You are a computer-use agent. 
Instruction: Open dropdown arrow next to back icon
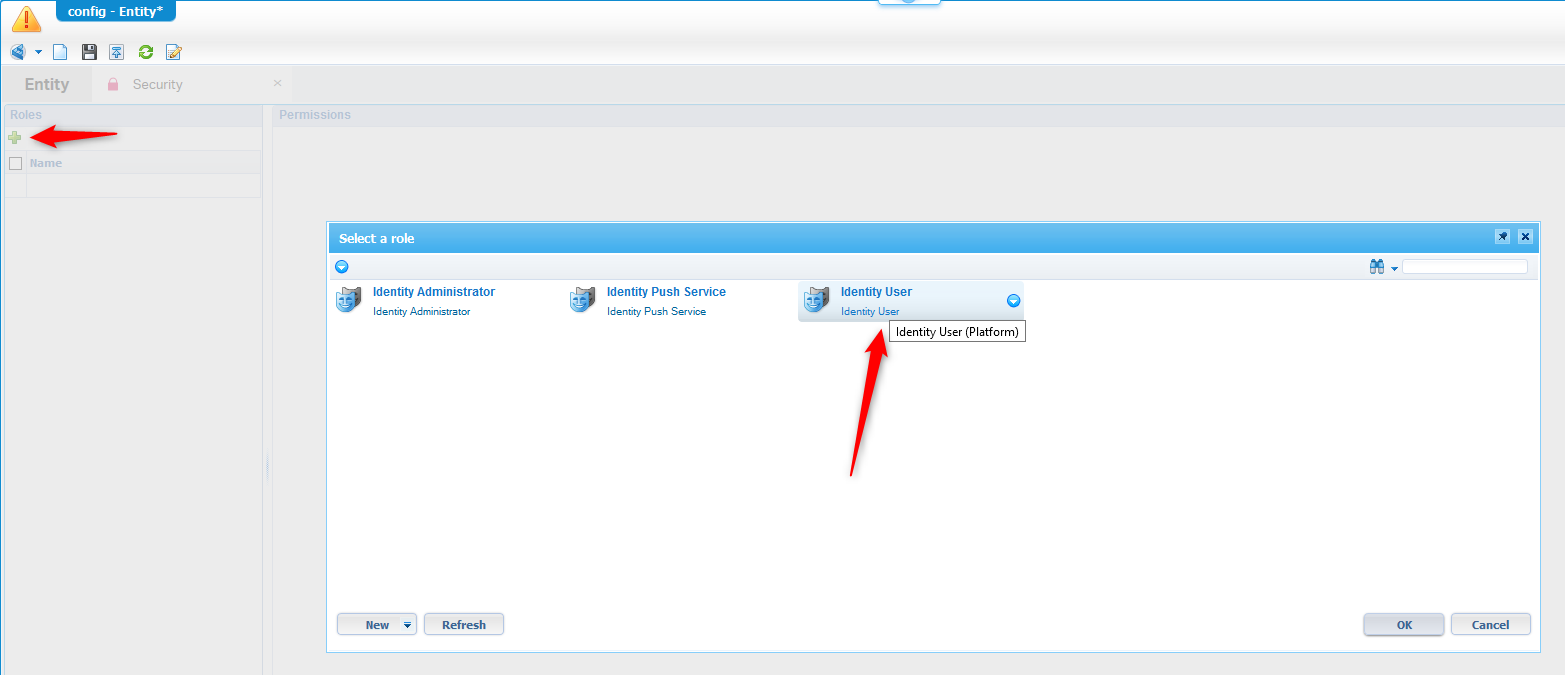click(x=39, y=52)
